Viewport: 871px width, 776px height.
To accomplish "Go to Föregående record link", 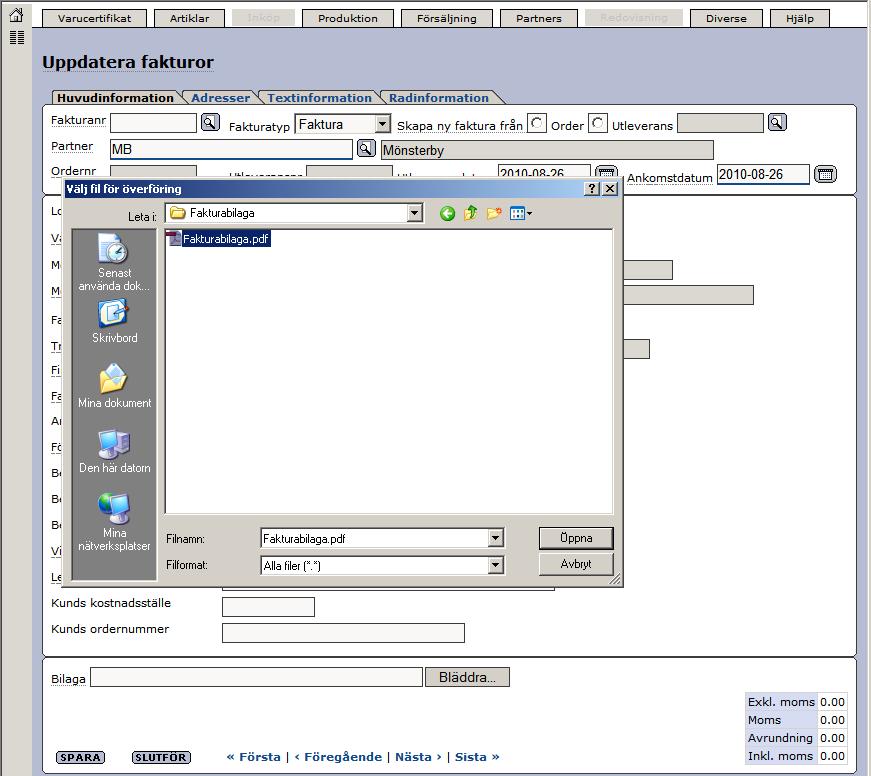I will [338, 757].
